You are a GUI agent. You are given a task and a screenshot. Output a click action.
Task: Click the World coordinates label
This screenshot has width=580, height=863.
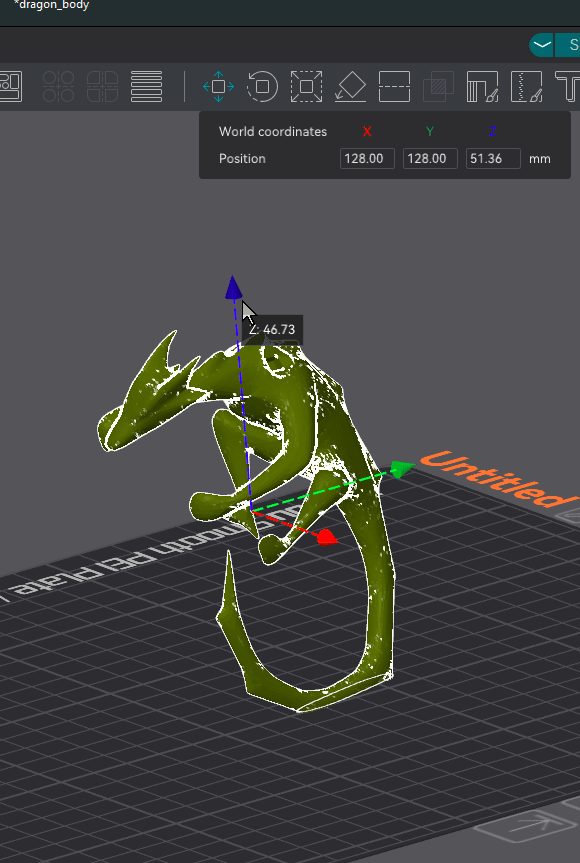click(x=273, y=132)
